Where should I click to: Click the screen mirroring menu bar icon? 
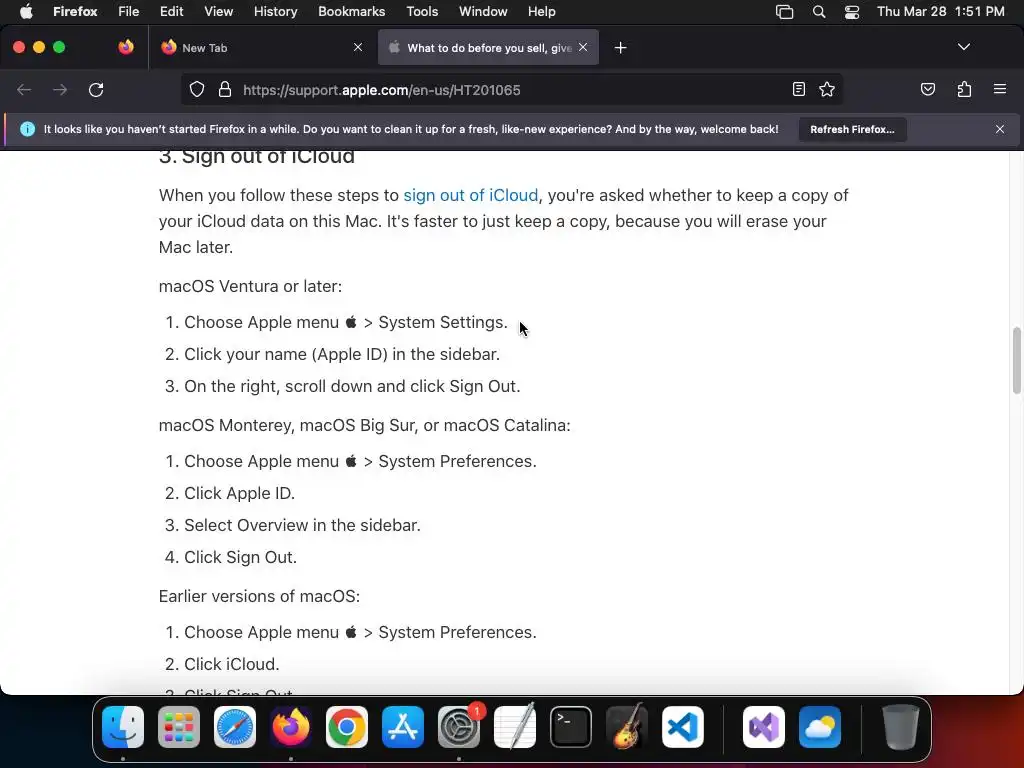click(x=784, y=11)
